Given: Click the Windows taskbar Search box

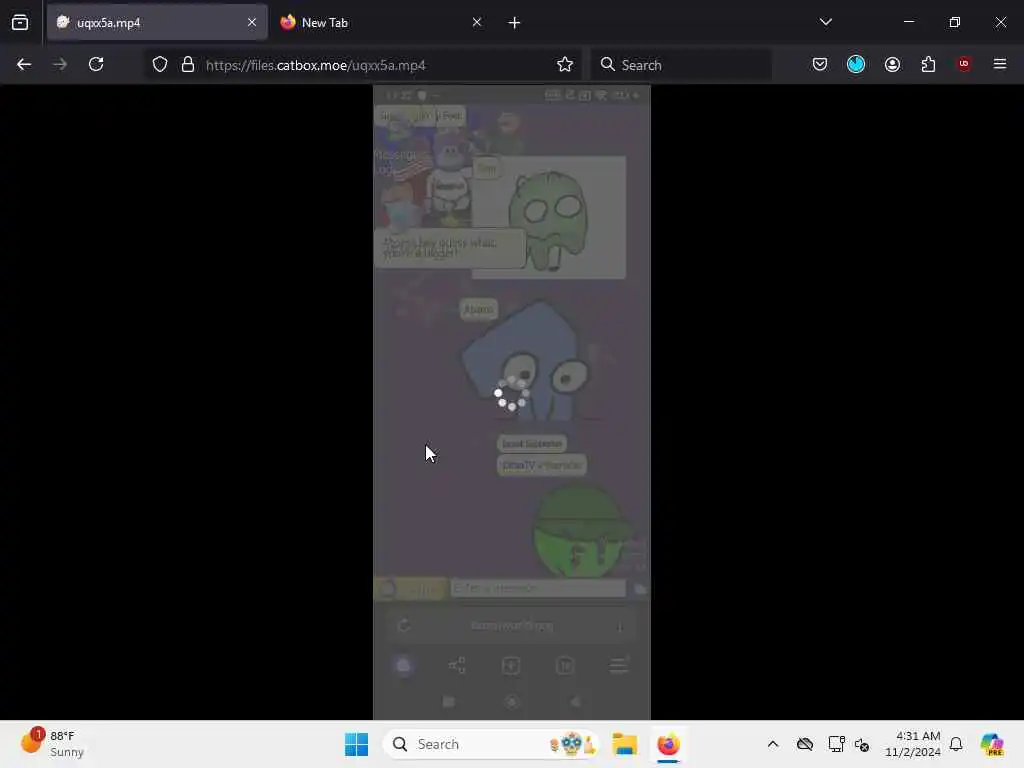Looking at the screenshot, I should click(491, 744).
